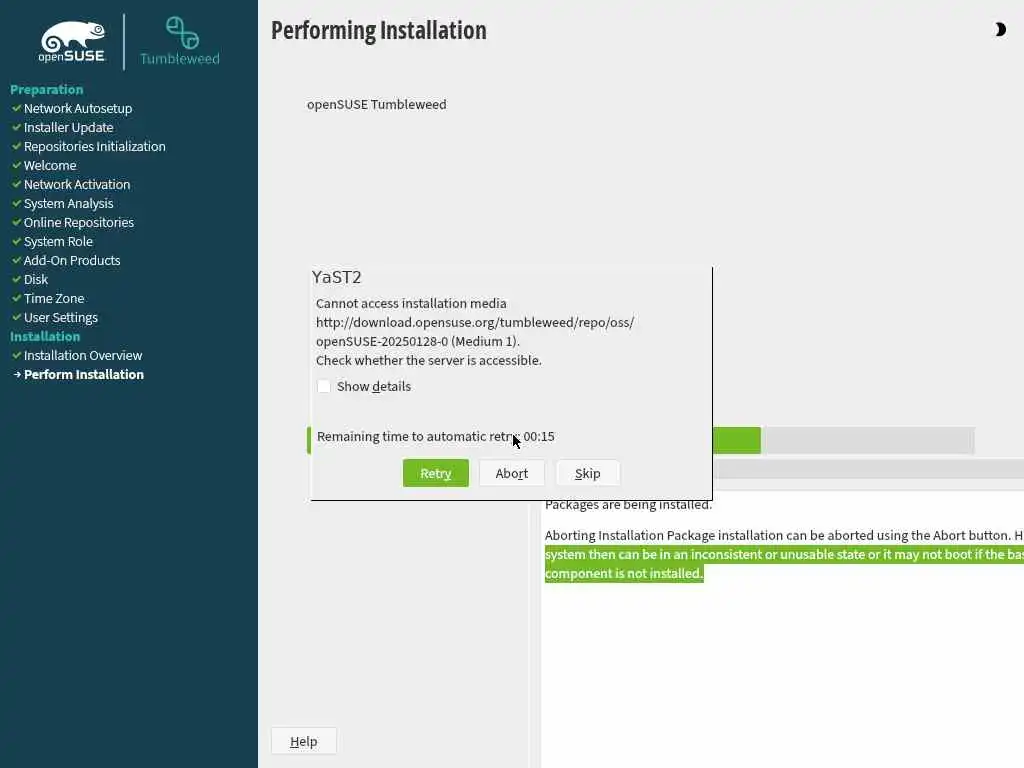Click the openSUSE-20250128-0 (Medium 1) text
The image size is (1024, 768).
tap(418, 341)
